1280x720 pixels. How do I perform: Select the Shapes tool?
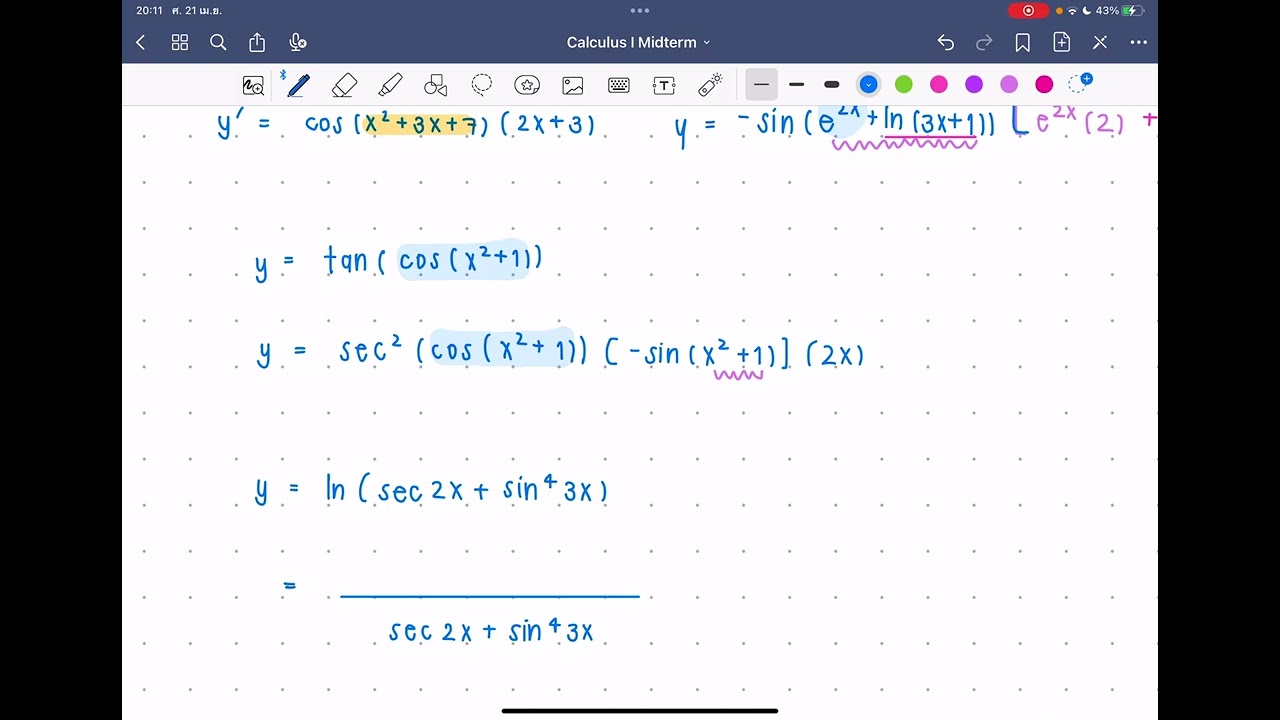436,85
